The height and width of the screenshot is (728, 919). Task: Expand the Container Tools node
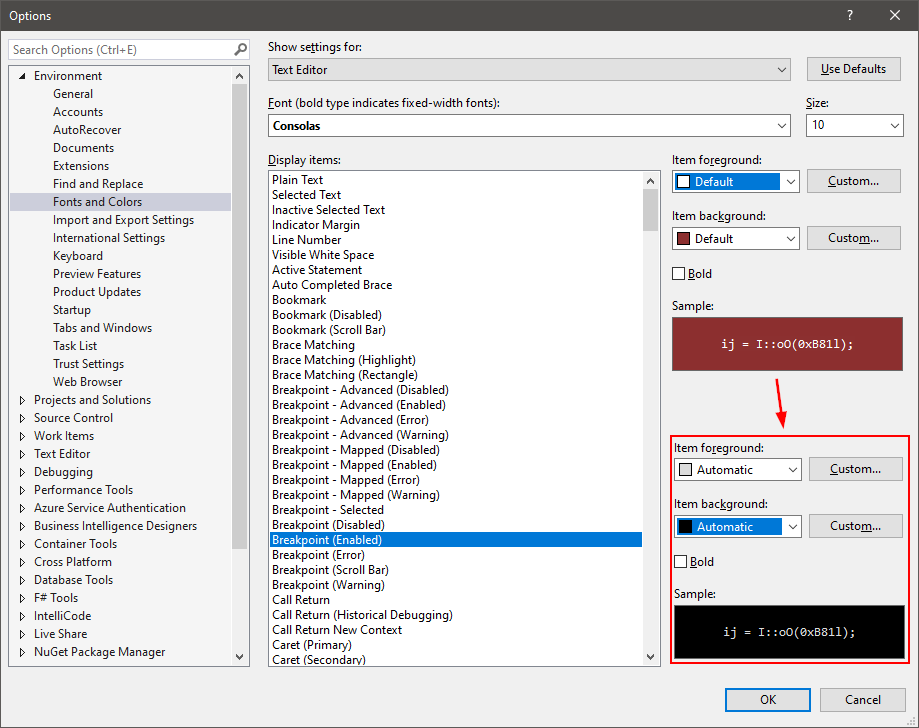tap(22, 545)
